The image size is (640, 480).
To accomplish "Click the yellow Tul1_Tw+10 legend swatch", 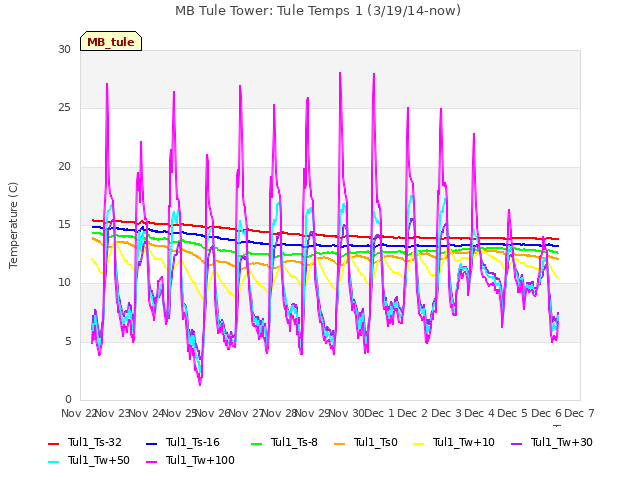I will point(419,443).
